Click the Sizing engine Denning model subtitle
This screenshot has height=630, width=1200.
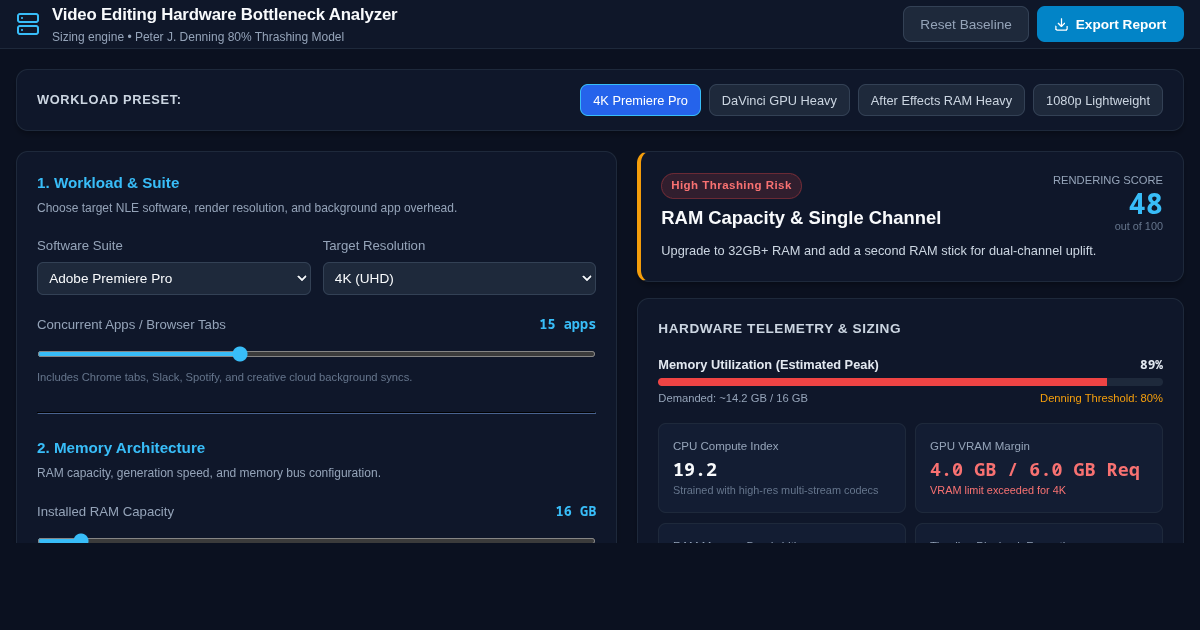[198, 37]
